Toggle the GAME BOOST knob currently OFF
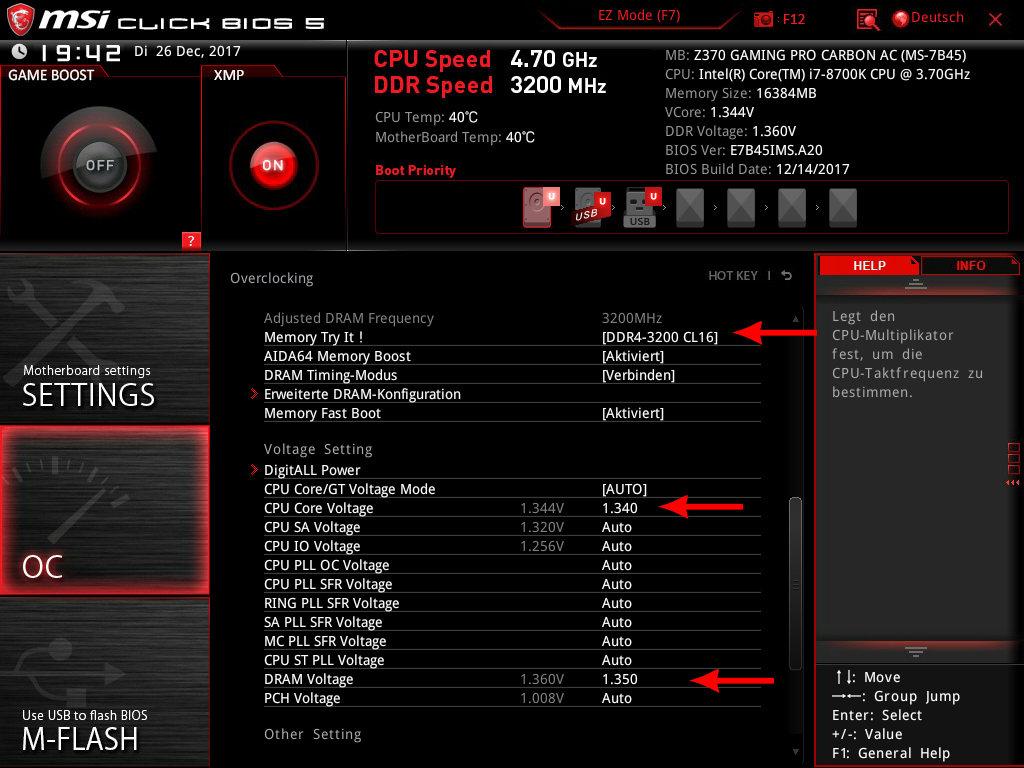The height and width of the screenshot is (768, 1024). [x=99, y=165]
